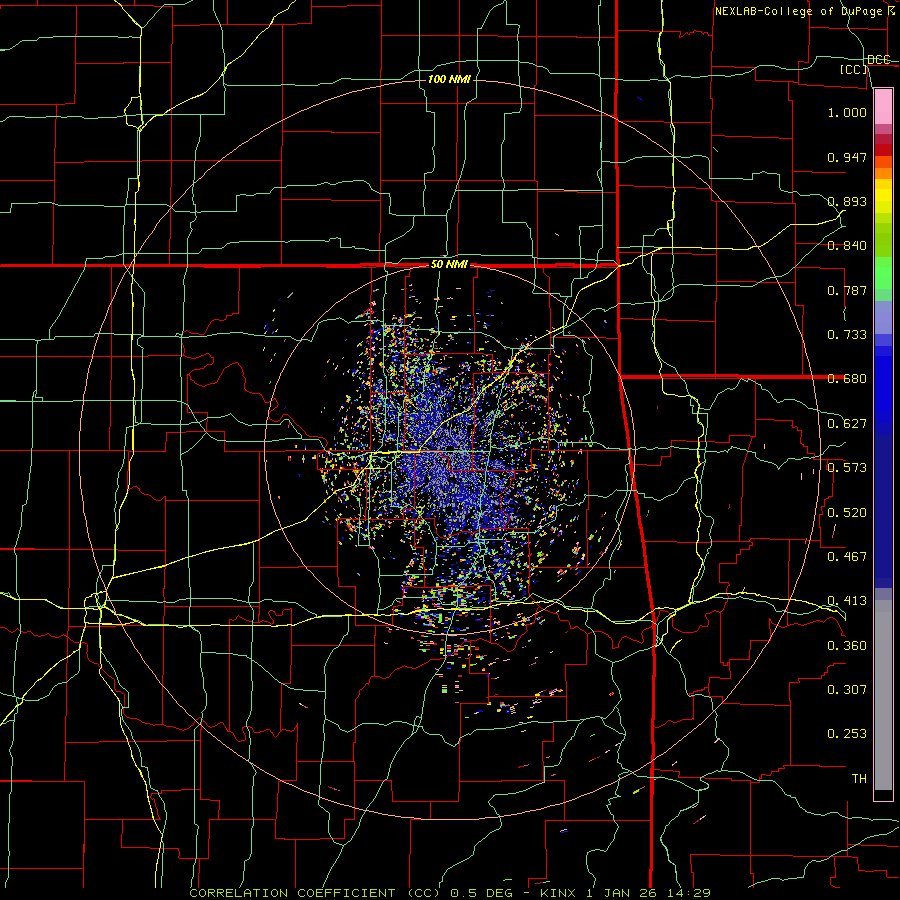900x900 pixels.
Task: Click the NEXLAB-College of DuPage label
Action: coord(798,11)
